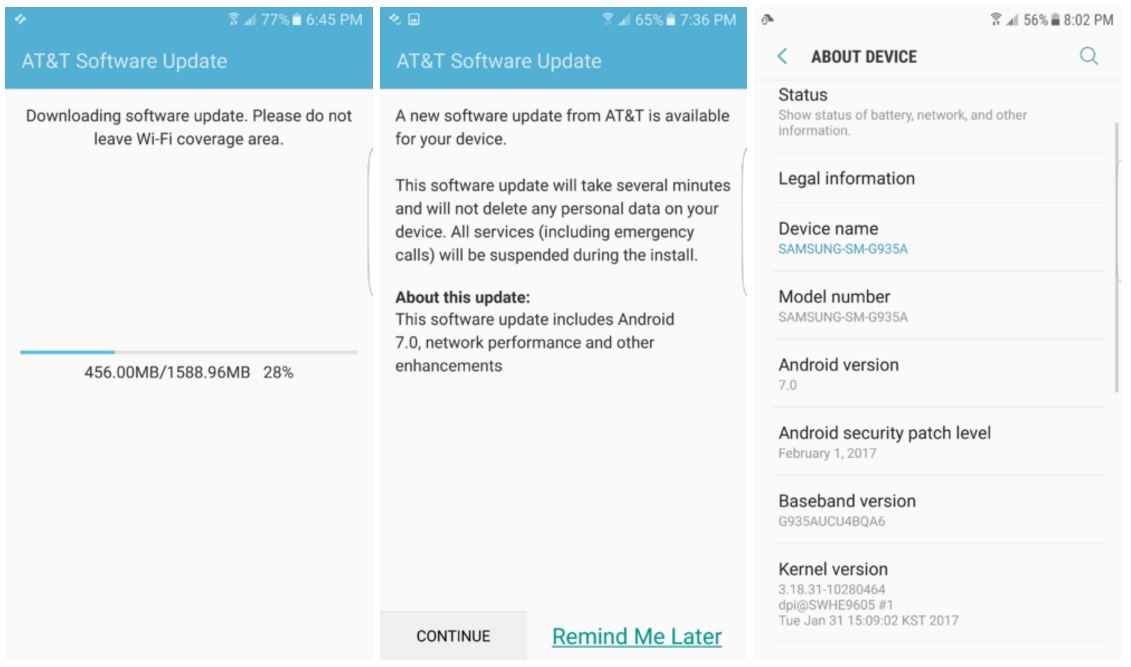The height and width of the screenshot is (667, 1131).
Task: Choose Remind Me Later link
Action: [x=637, y=636]
